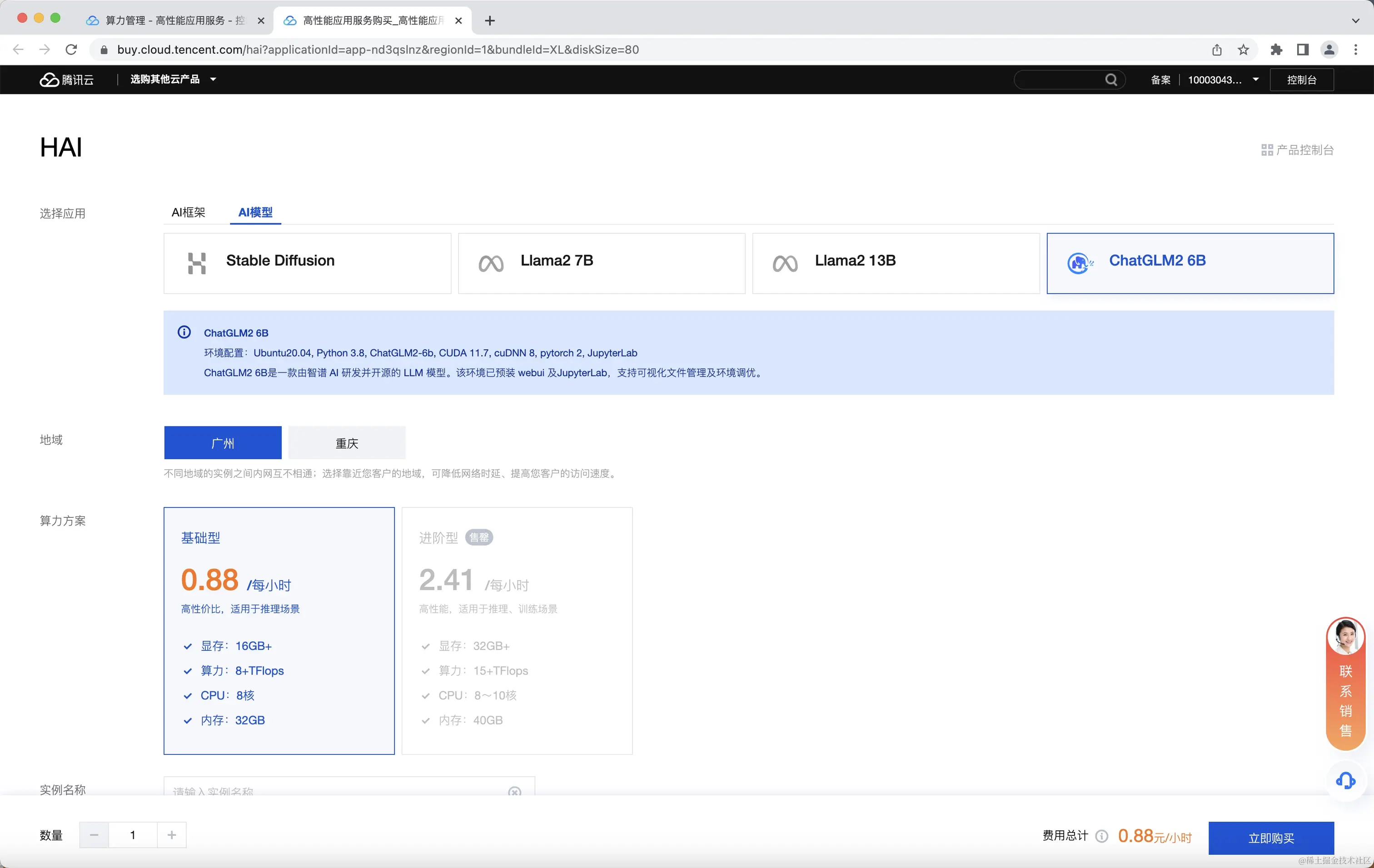
Task: Open browser extensions puzzle icon
Action: pos(1276,50)
